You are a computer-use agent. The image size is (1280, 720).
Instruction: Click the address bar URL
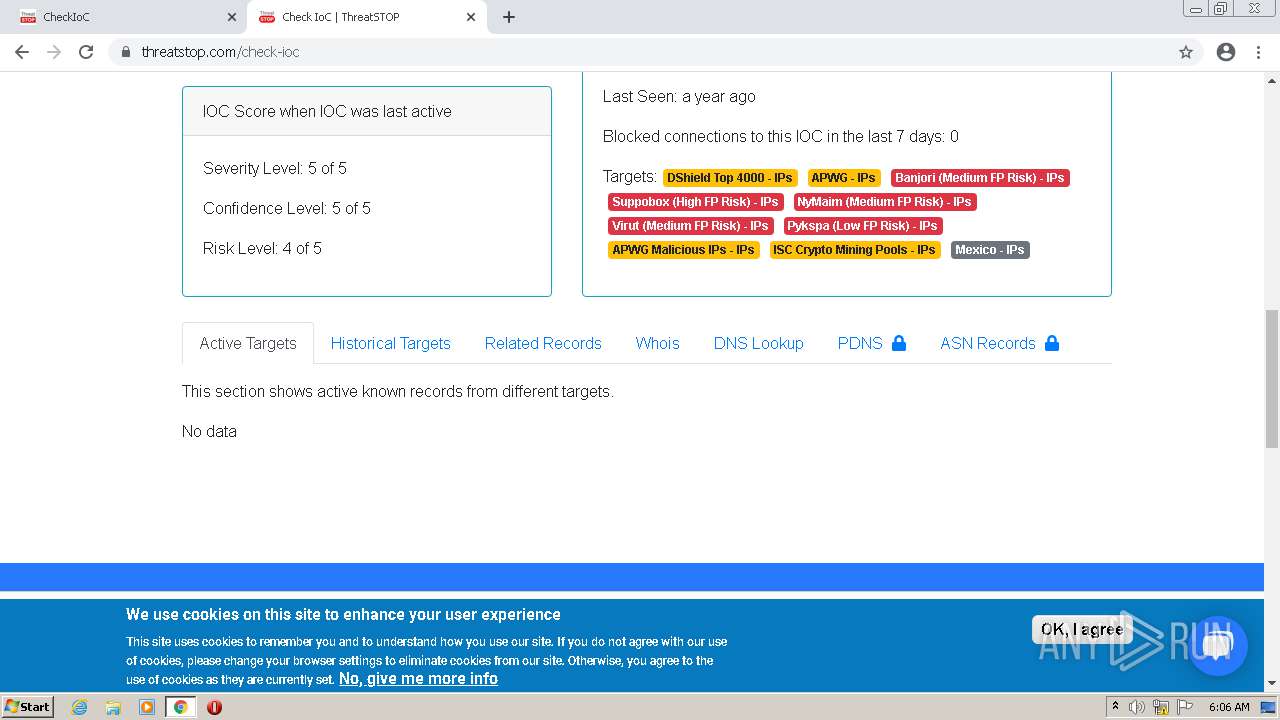(220, 52)
